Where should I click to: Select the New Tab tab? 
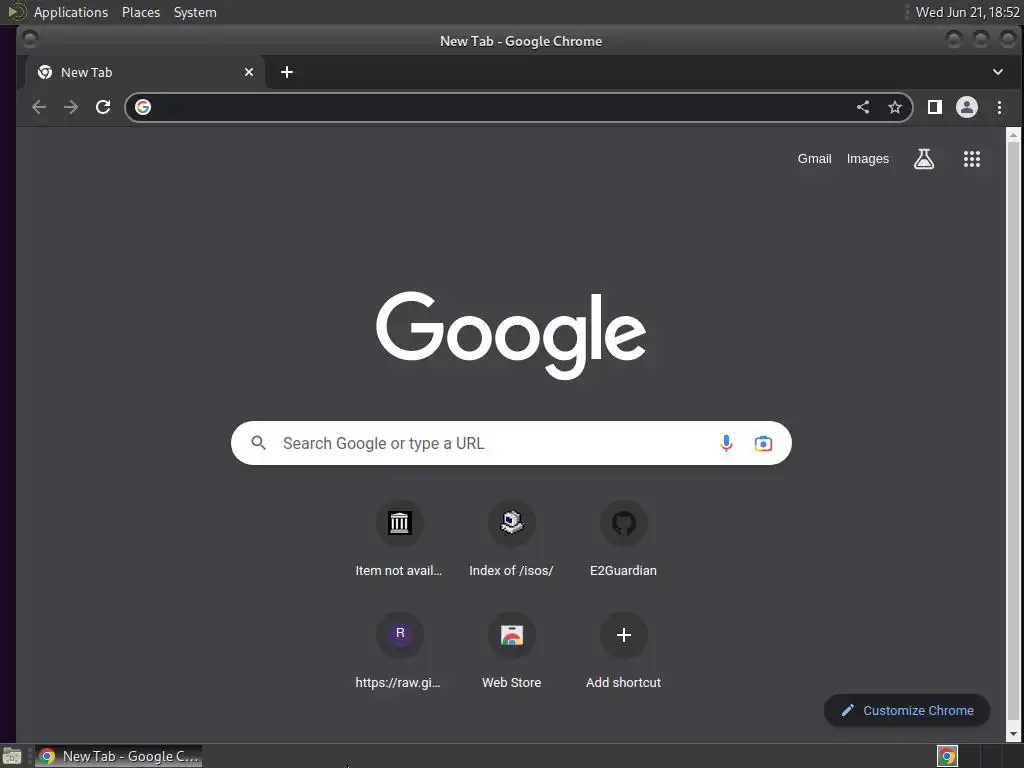click(x=145, y=72)
